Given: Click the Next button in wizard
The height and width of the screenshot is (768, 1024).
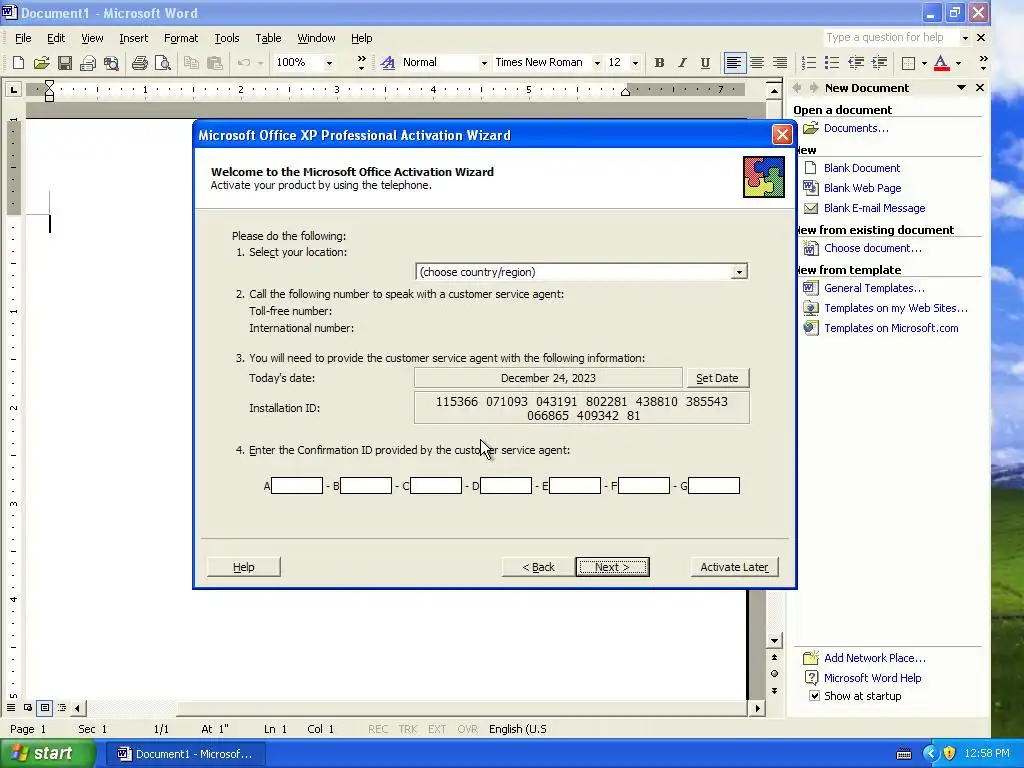Looking at the screenshot, I should pos(613,567).
